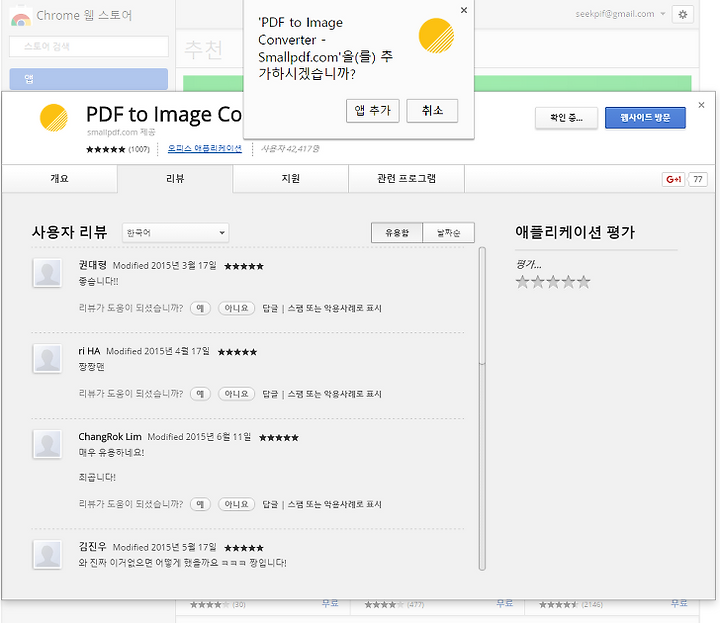Click the 확인 중... button
This screenshot has height=623, width=720.
click(x=566, y=118)
